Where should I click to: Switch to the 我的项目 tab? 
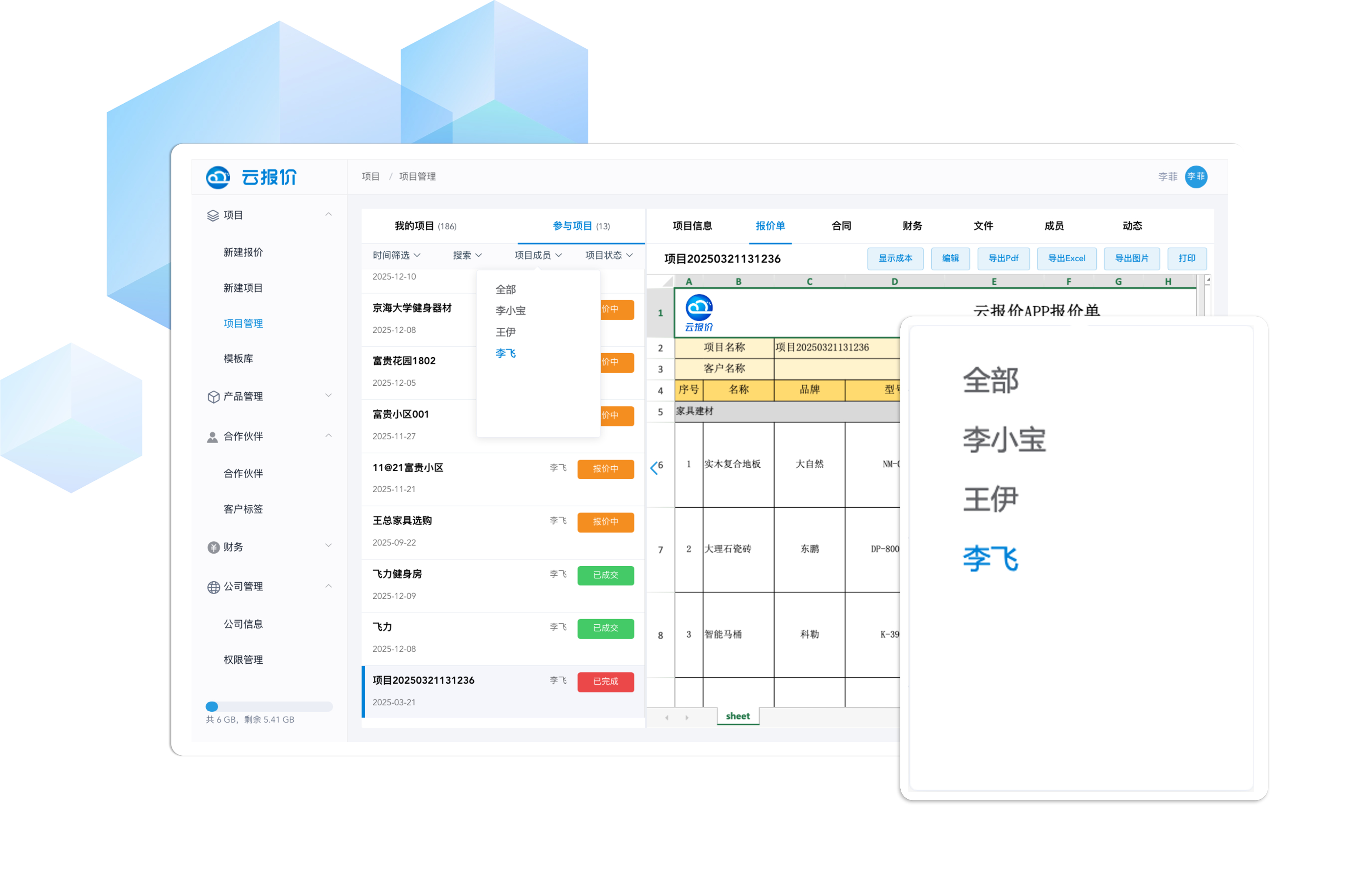(x=425, y=226)
